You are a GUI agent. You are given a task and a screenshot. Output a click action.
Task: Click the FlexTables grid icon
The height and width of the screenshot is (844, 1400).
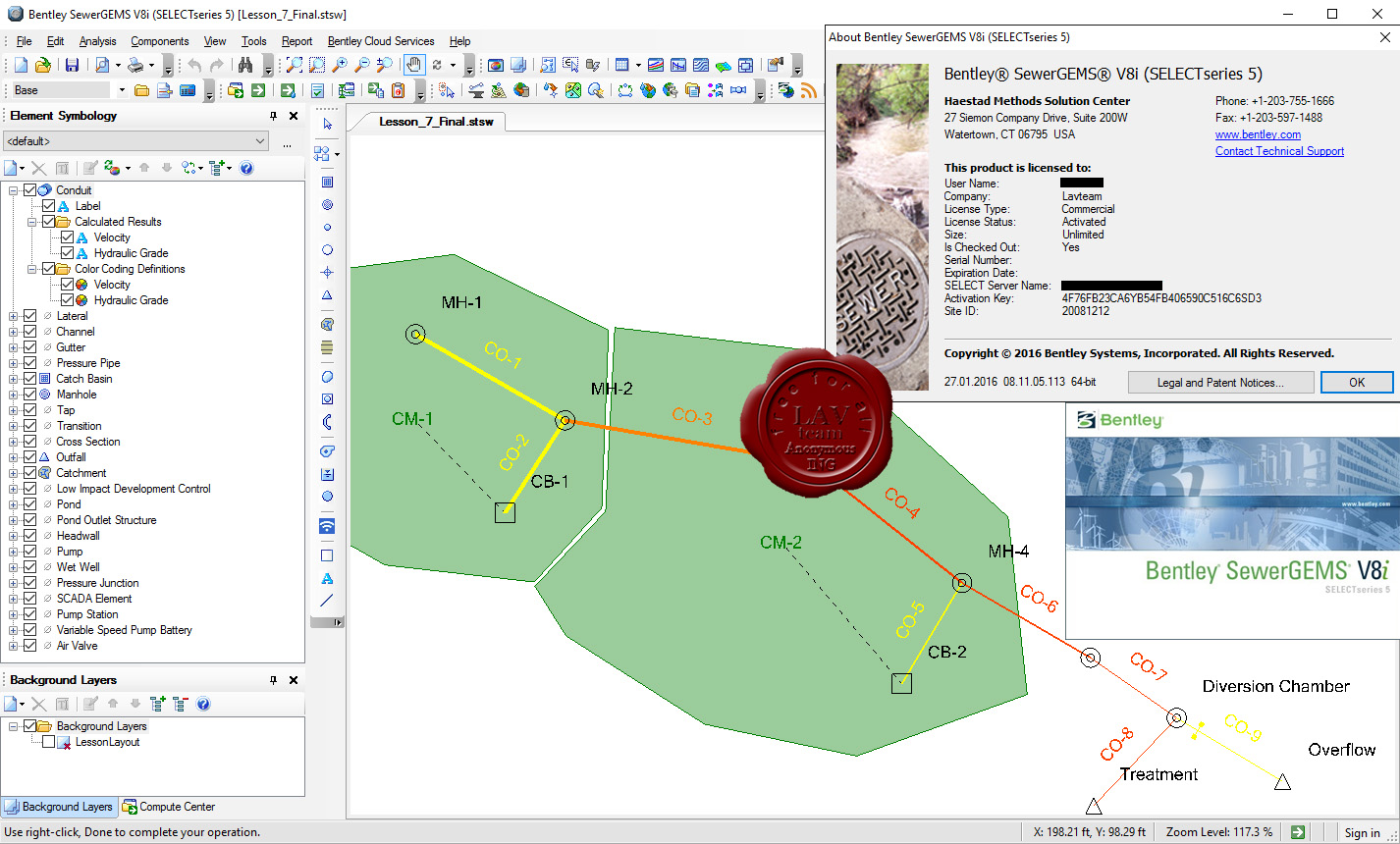[621, 66]
